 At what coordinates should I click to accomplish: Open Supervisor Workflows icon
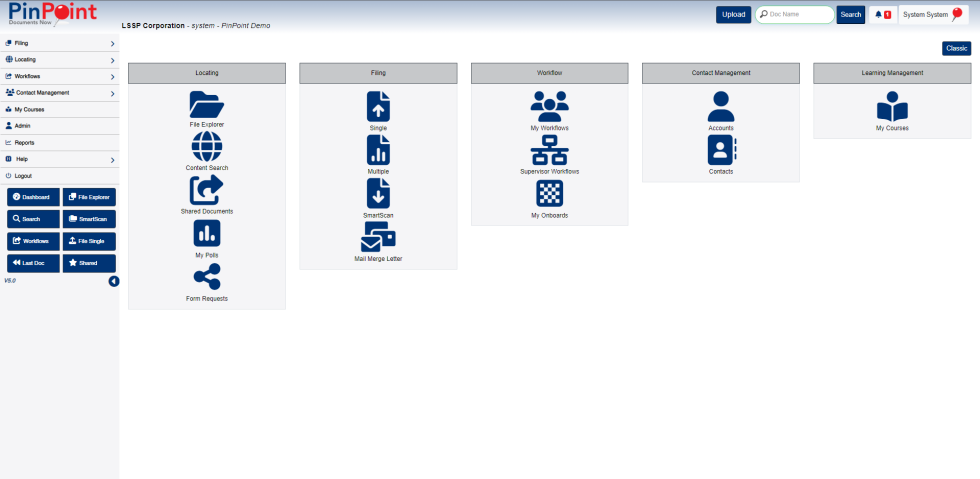pyautogui.click(x=549, y=150)
